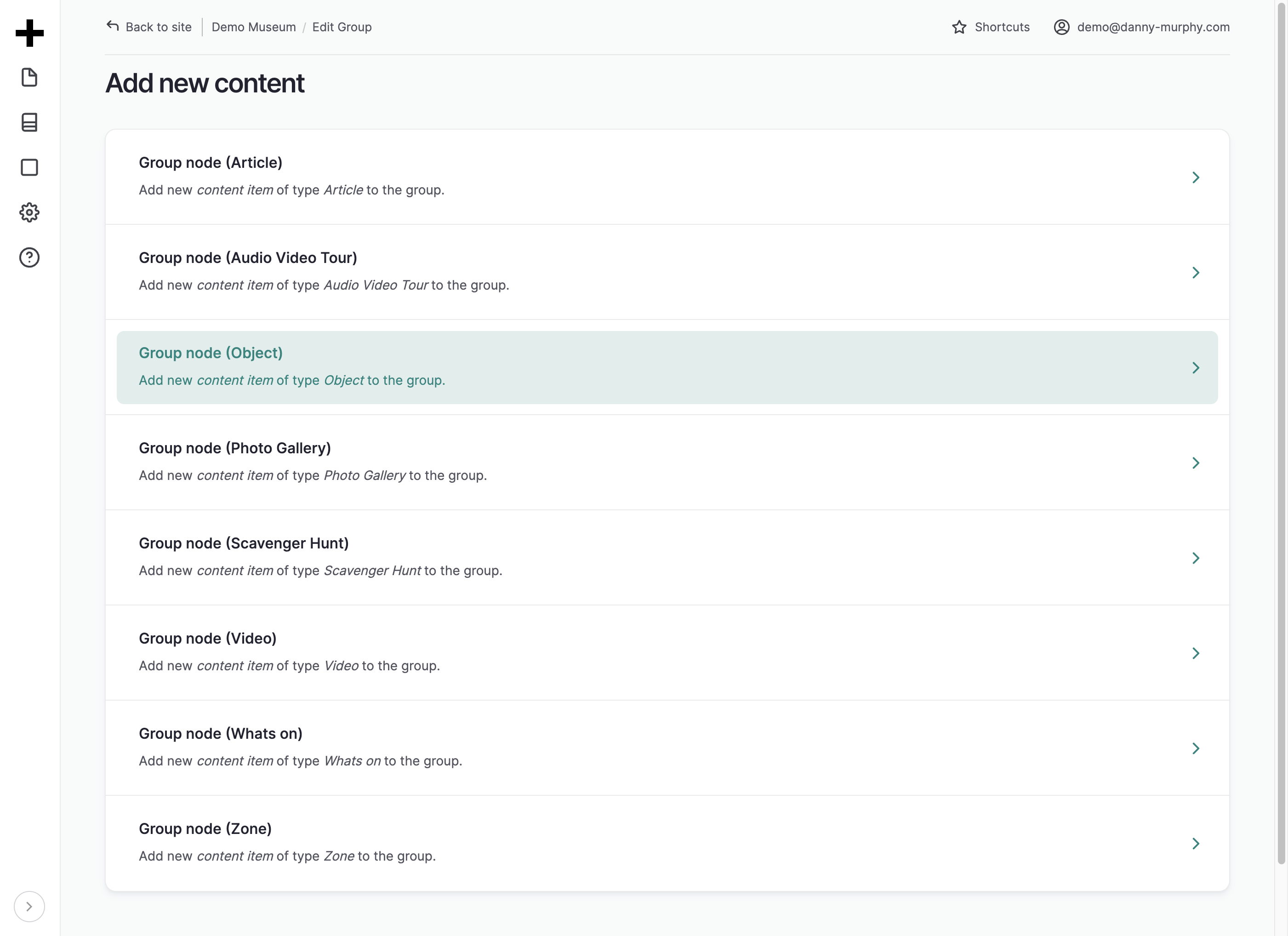Click the user account avatar icon
1288x936 pixels.
point(1061,27)
